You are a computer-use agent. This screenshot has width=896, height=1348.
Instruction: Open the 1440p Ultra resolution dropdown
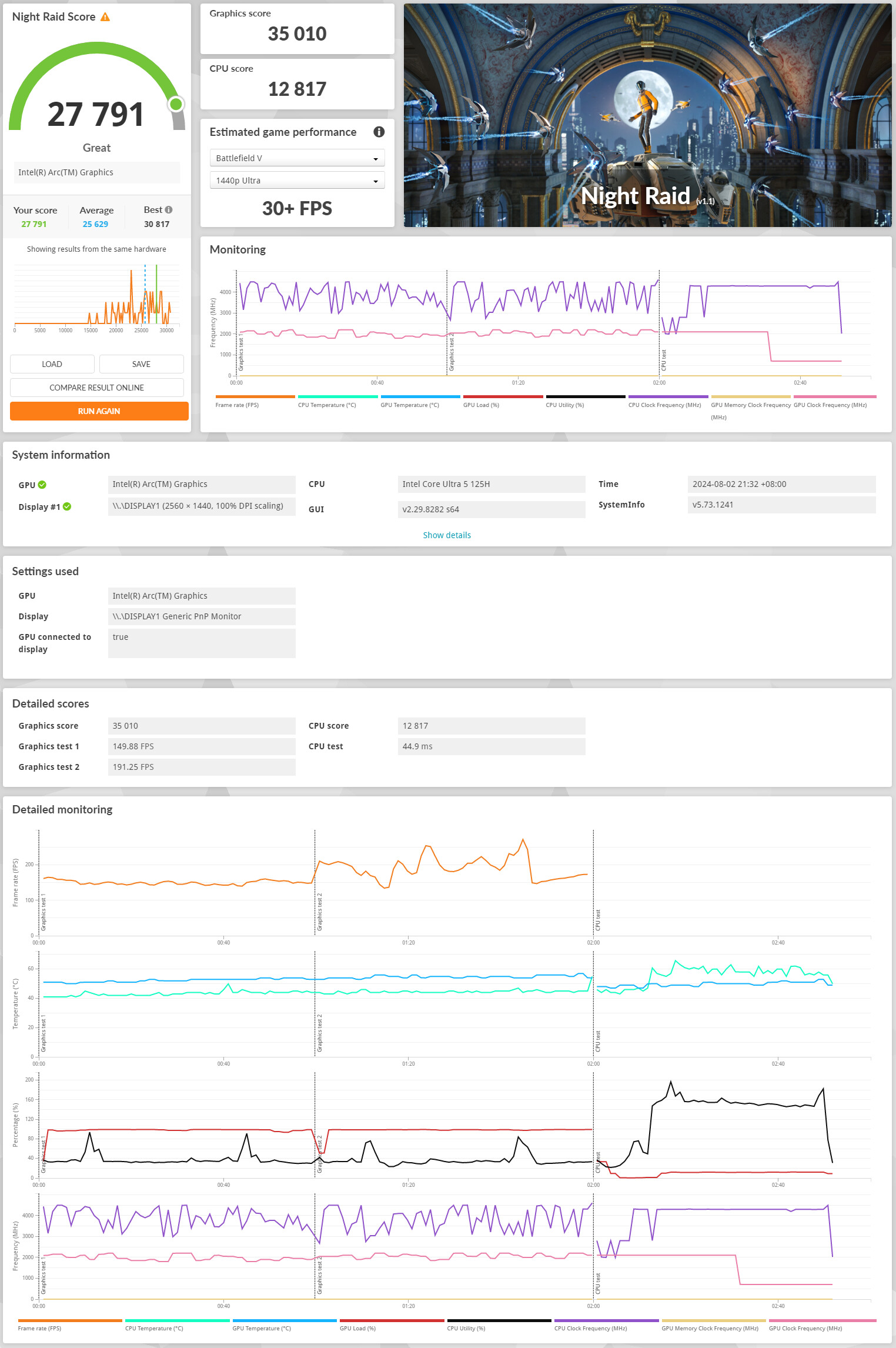(x=297, y=181)
